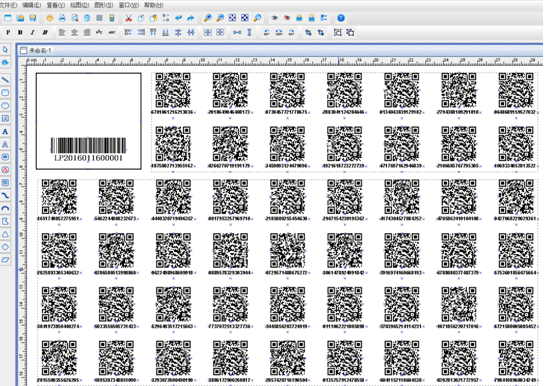The width and height of the screenshot is (546, 386).
Task: Create a new label document
Action: coord(8,18)
